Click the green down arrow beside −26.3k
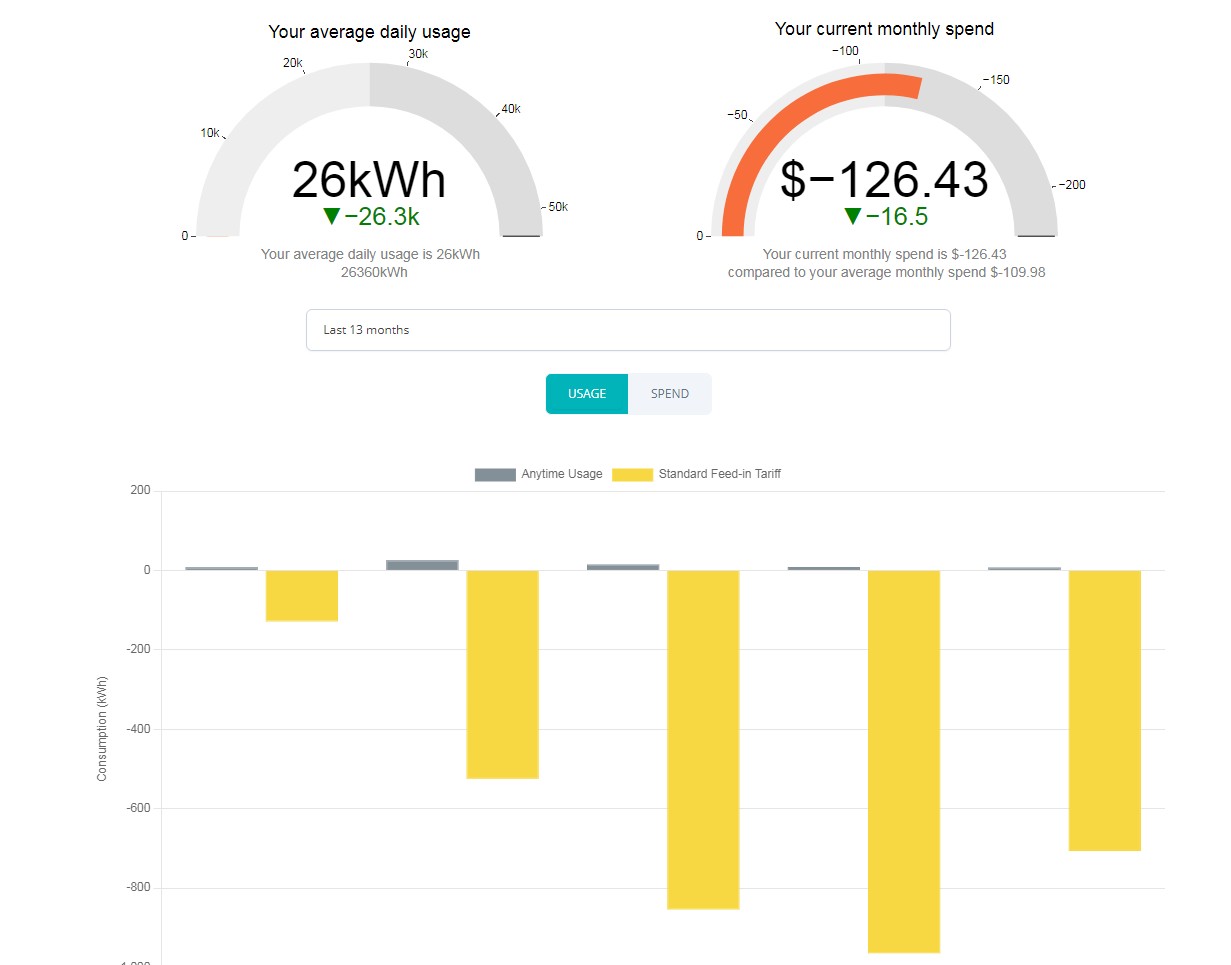The width and height of the screenshot is (1231, 965). tap(332, 216)
